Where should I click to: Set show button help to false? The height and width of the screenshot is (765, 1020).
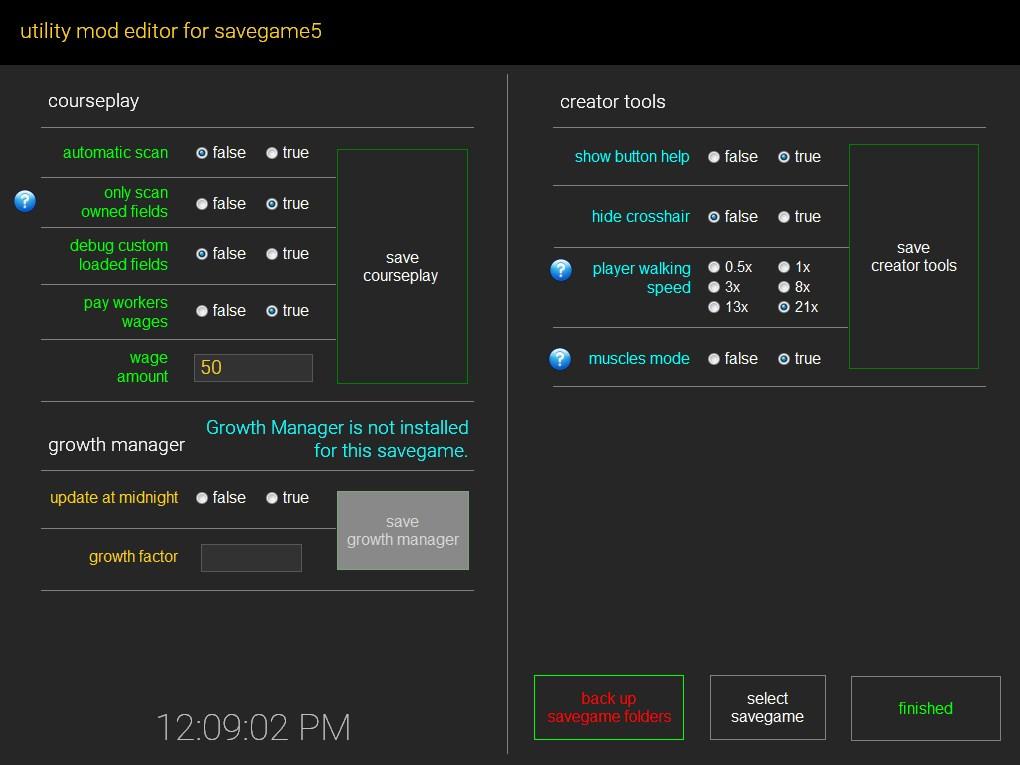click(x=714, y=157)
